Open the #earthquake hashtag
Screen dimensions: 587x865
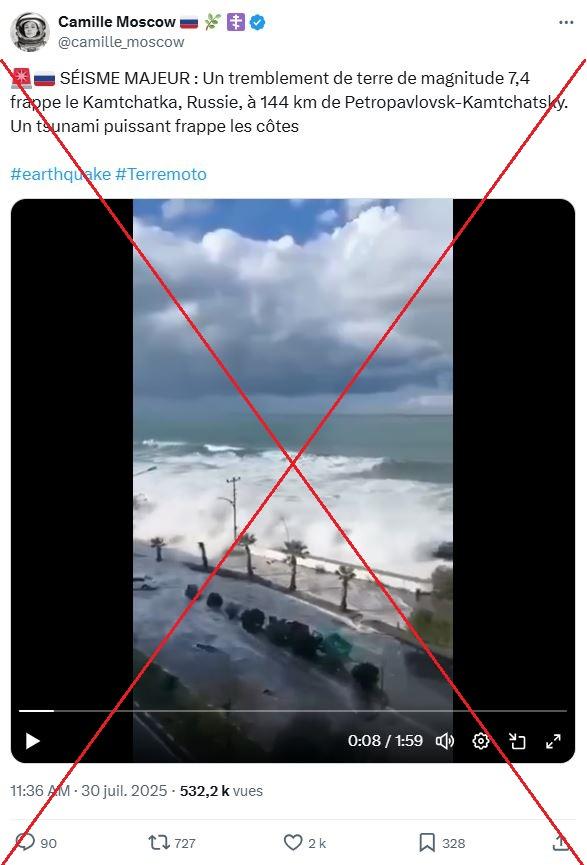[61, 174]
